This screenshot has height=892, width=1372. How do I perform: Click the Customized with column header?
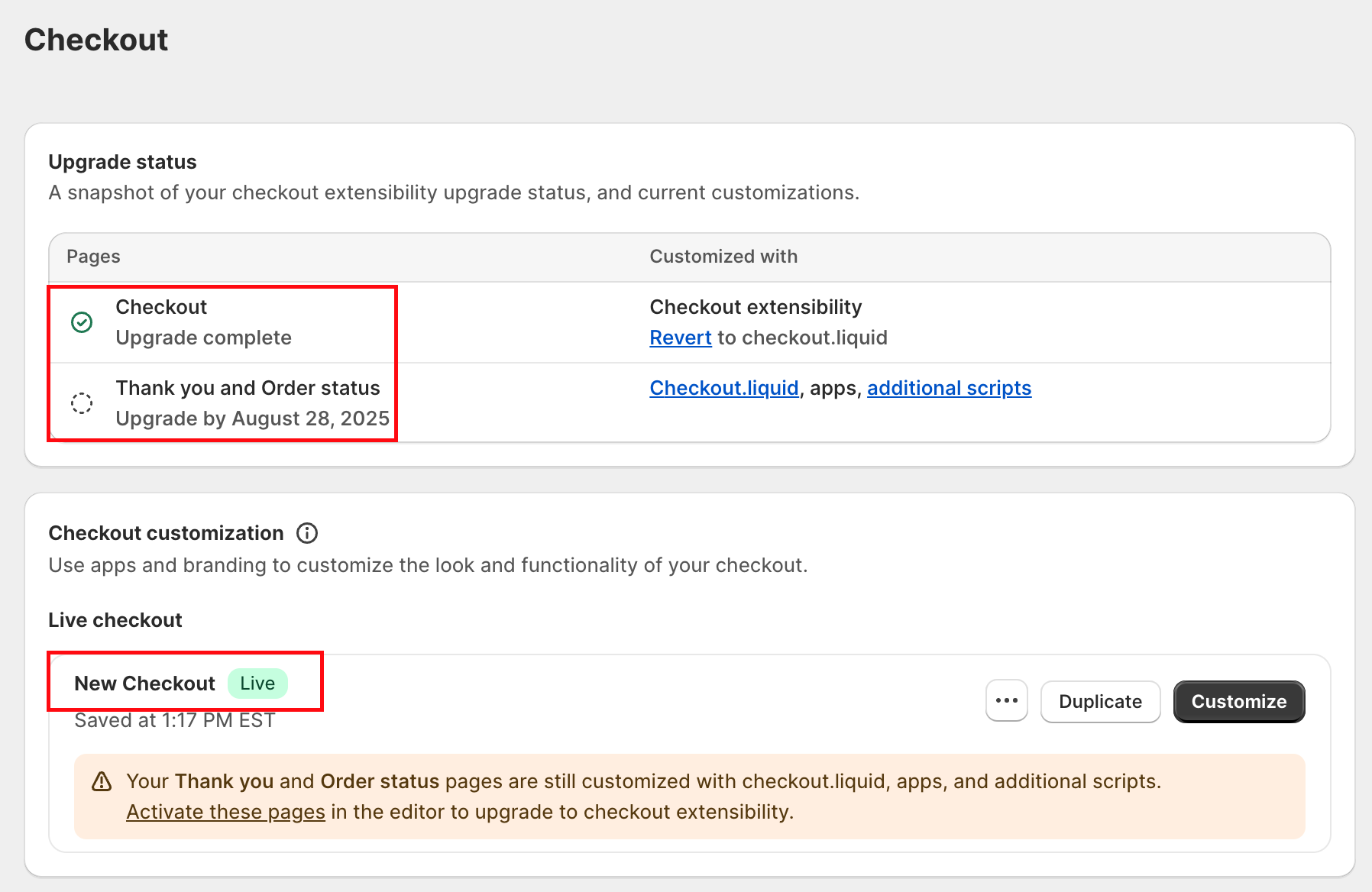coord(723,257)
